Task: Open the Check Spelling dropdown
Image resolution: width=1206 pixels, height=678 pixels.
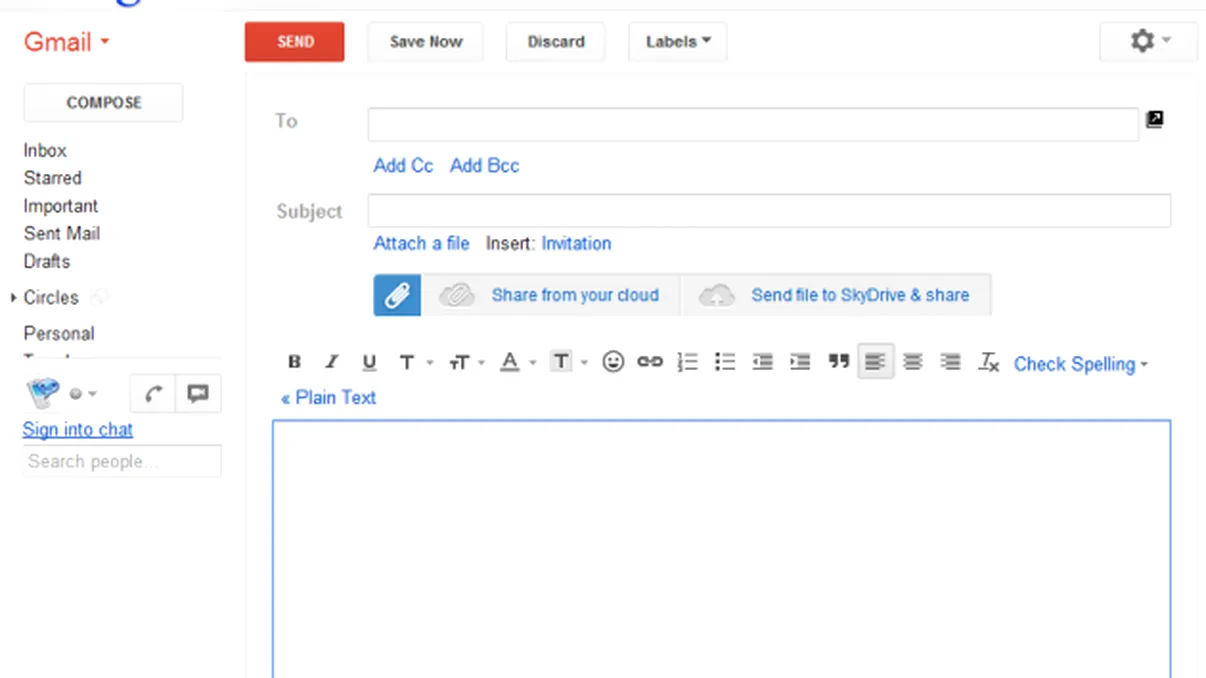Action: click(1081, 364)
